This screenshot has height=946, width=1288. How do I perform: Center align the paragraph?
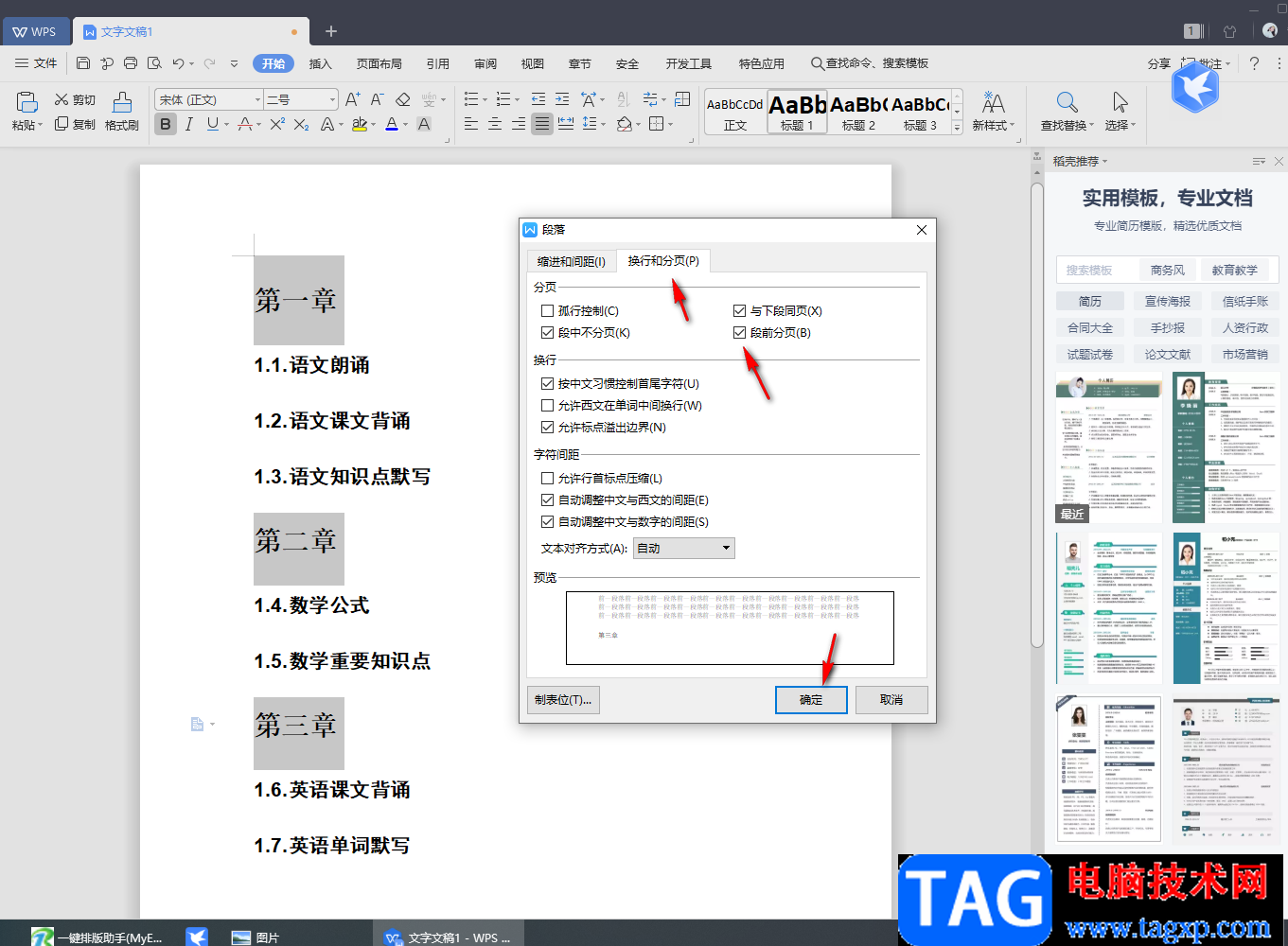[x=495, y=124]
